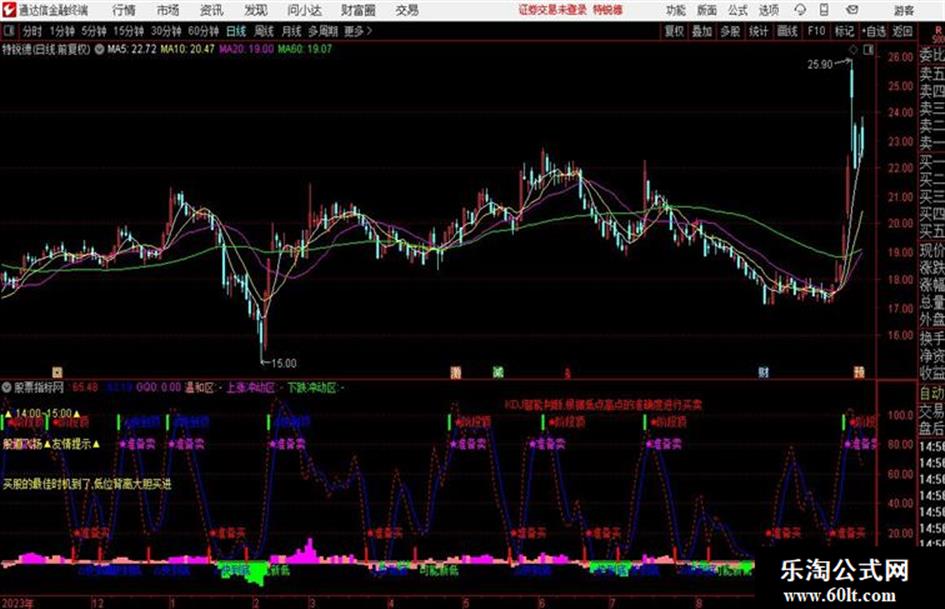
Task: Click the 游客 guest account button
Action: pos(904,10)
